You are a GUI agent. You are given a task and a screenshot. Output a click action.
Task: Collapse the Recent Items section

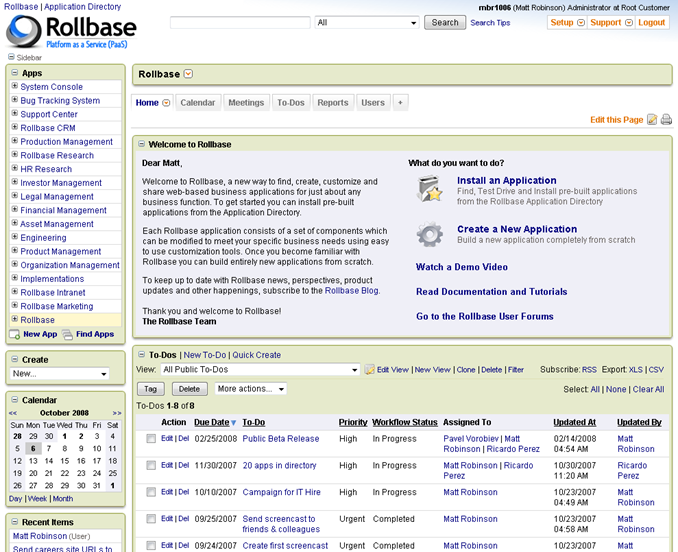pyautogui.click(x=15, y=522)
